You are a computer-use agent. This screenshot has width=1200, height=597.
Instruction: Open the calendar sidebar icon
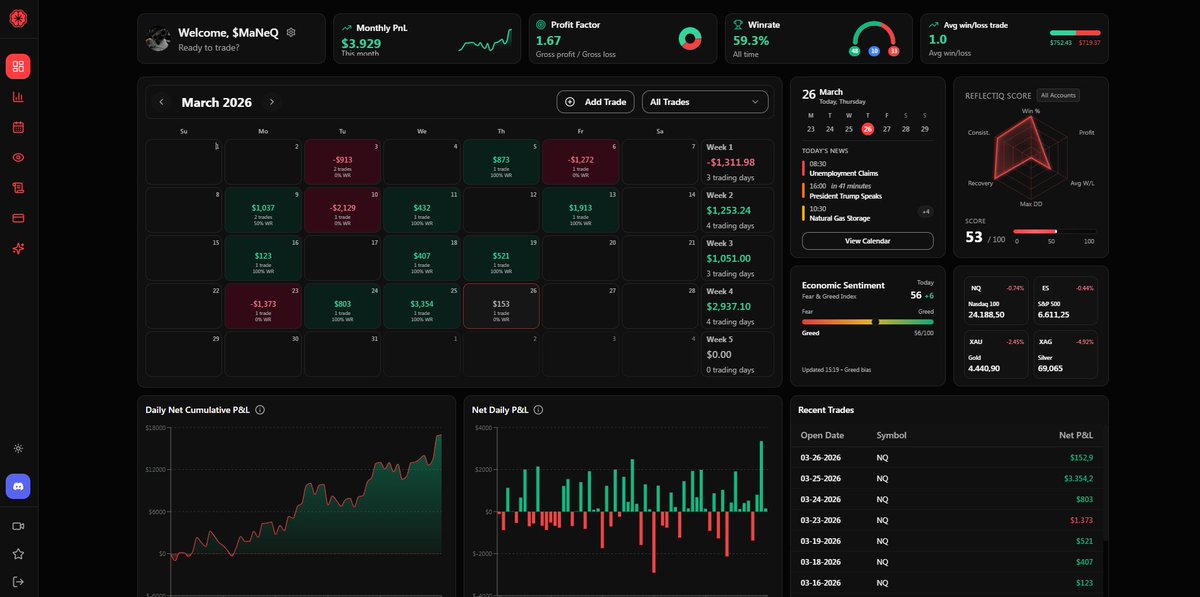(18, 127)
